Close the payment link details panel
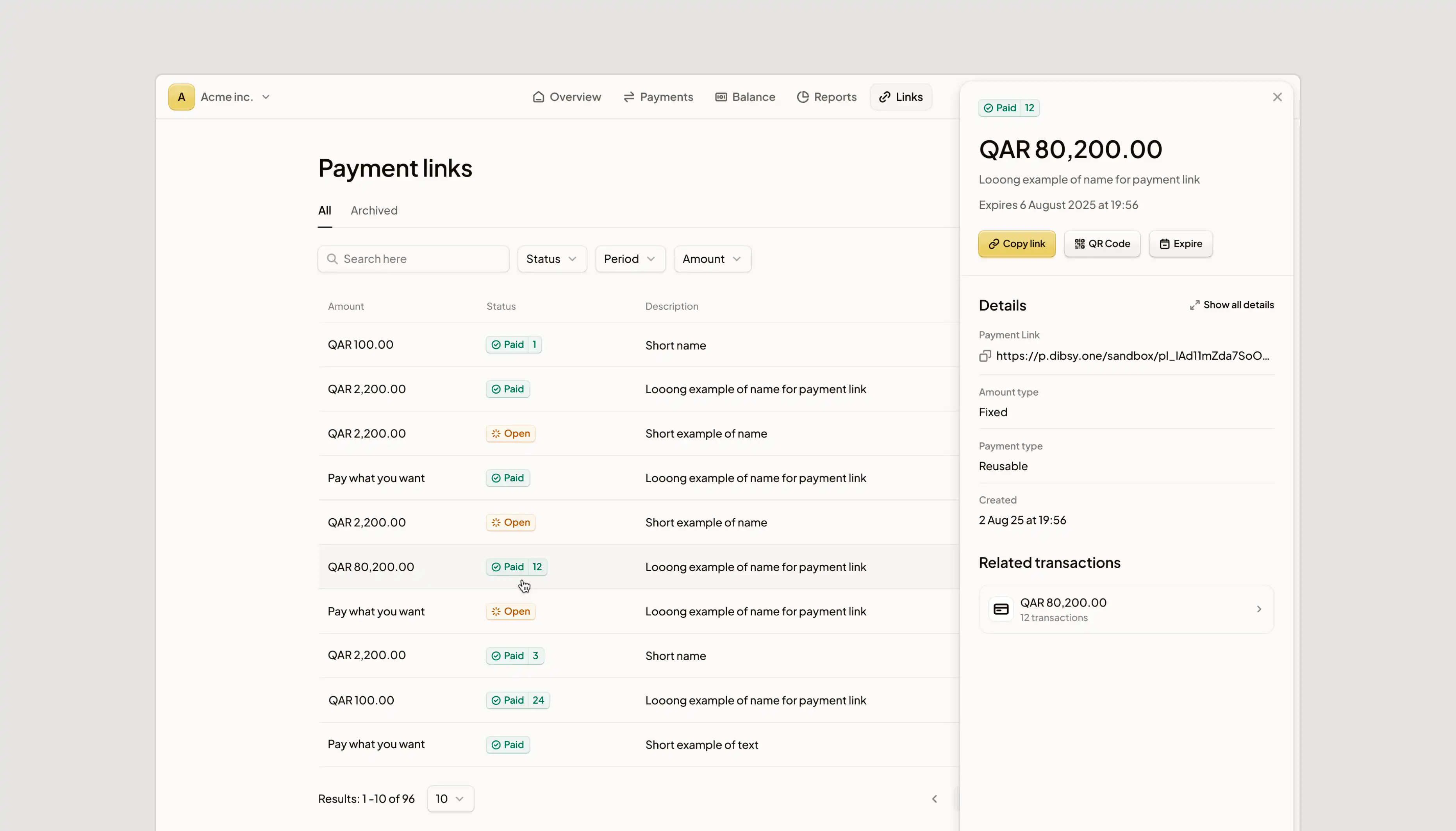The image size is (1456, 831). coord(1278,97)
